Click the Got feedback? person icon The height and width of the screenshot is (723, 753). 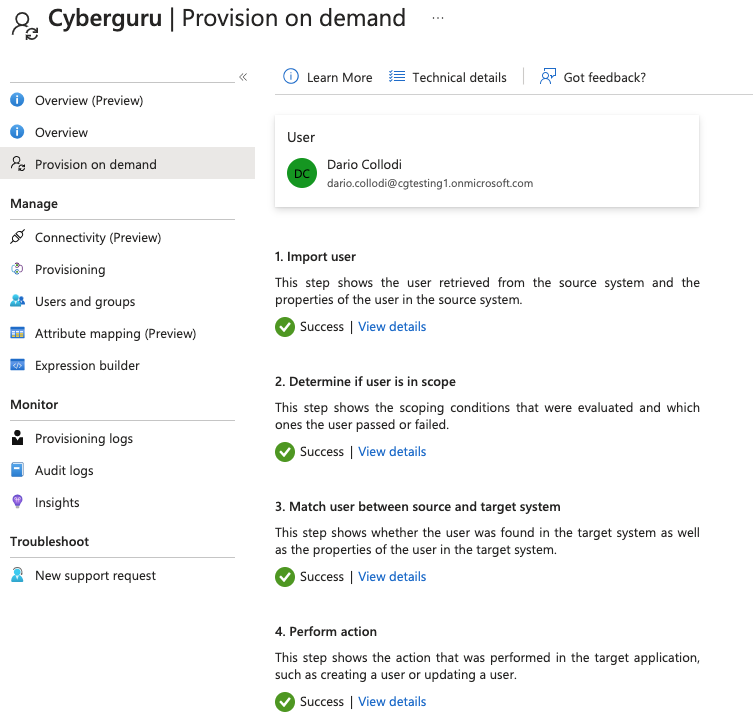pos(547,76)
